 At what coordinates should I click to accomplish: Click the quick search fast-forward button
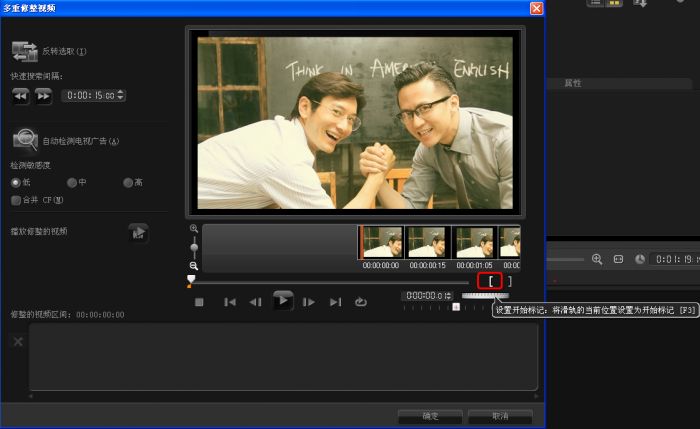point(43,95)
